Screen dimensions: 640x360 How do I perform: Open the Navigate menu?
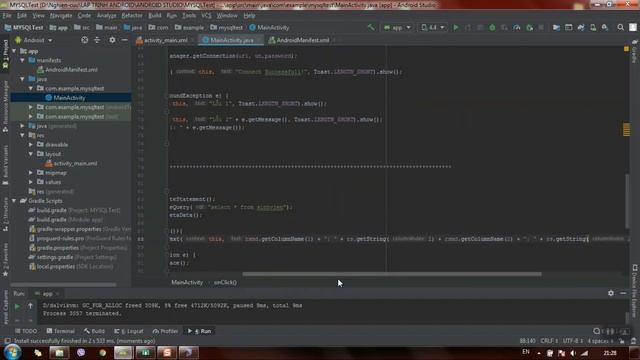(x=61, y=16)
